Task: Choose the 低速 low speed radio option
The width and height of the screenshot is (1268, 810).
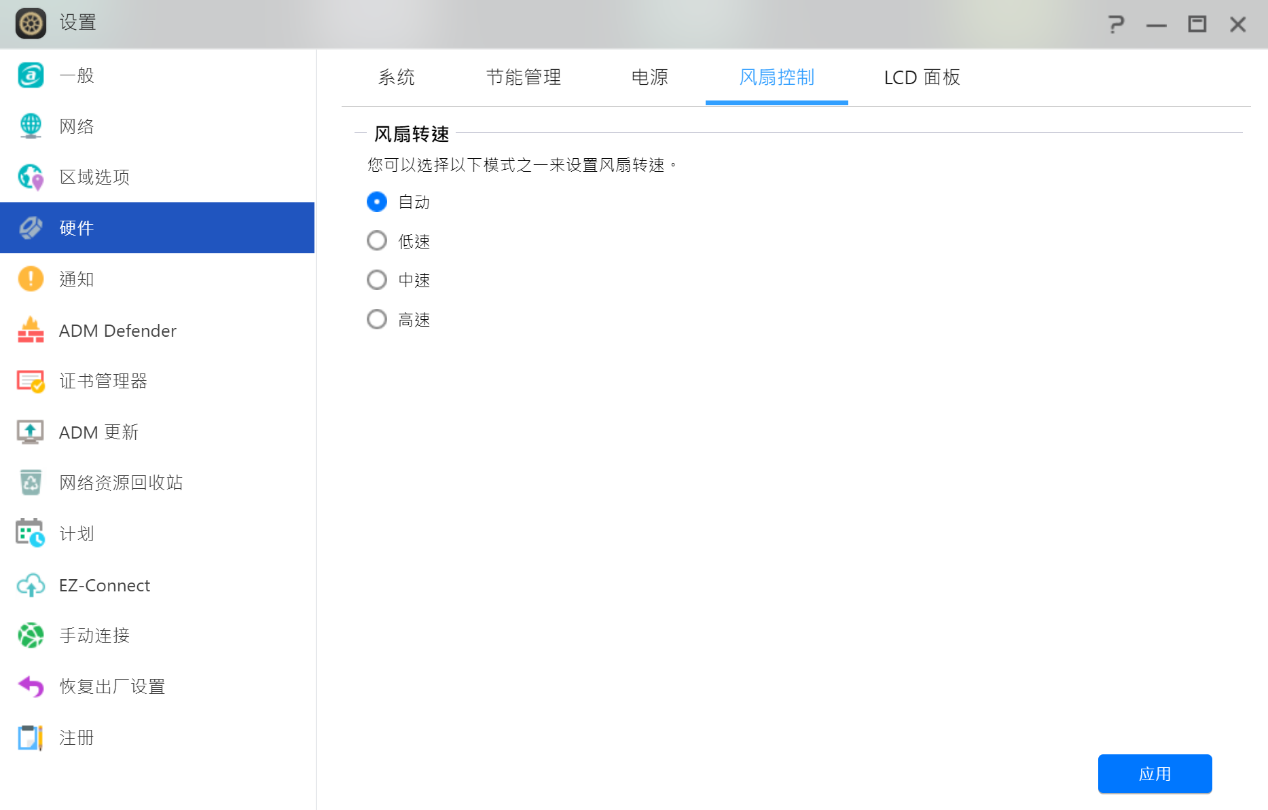Action: coord(377,241)
